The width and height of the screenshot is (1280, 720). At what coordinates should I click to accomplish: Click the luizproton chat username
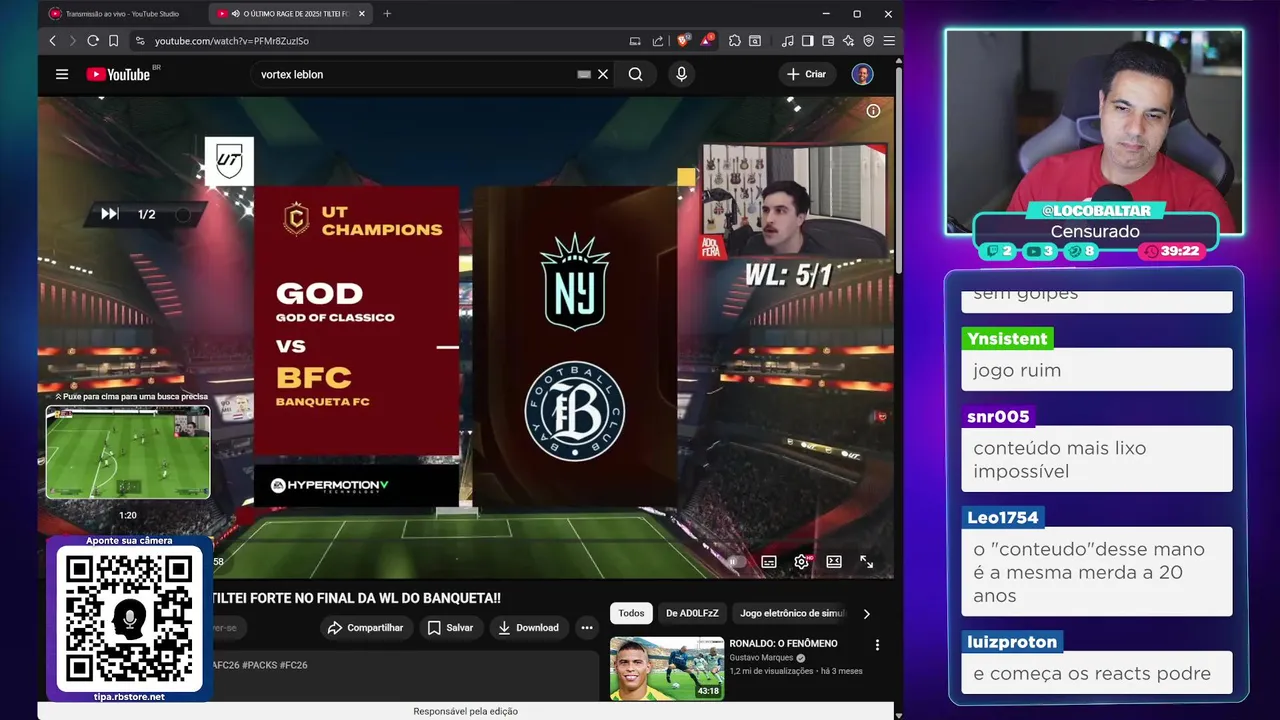coord(1012,641)
